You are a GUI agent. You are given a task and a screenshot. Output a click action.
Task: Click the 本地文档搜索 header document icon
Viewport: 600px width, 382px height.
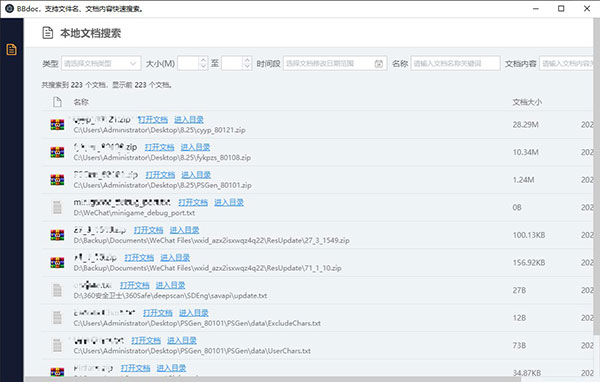pyautogui.click(x=47, y=33)
